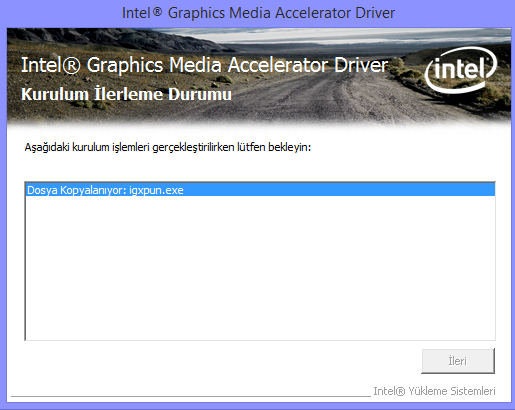Select the 'Dosya Kopyalanıyor: igxpun.exe' list entry
Screen dimensions: 515x410
(x=260, y=190)
